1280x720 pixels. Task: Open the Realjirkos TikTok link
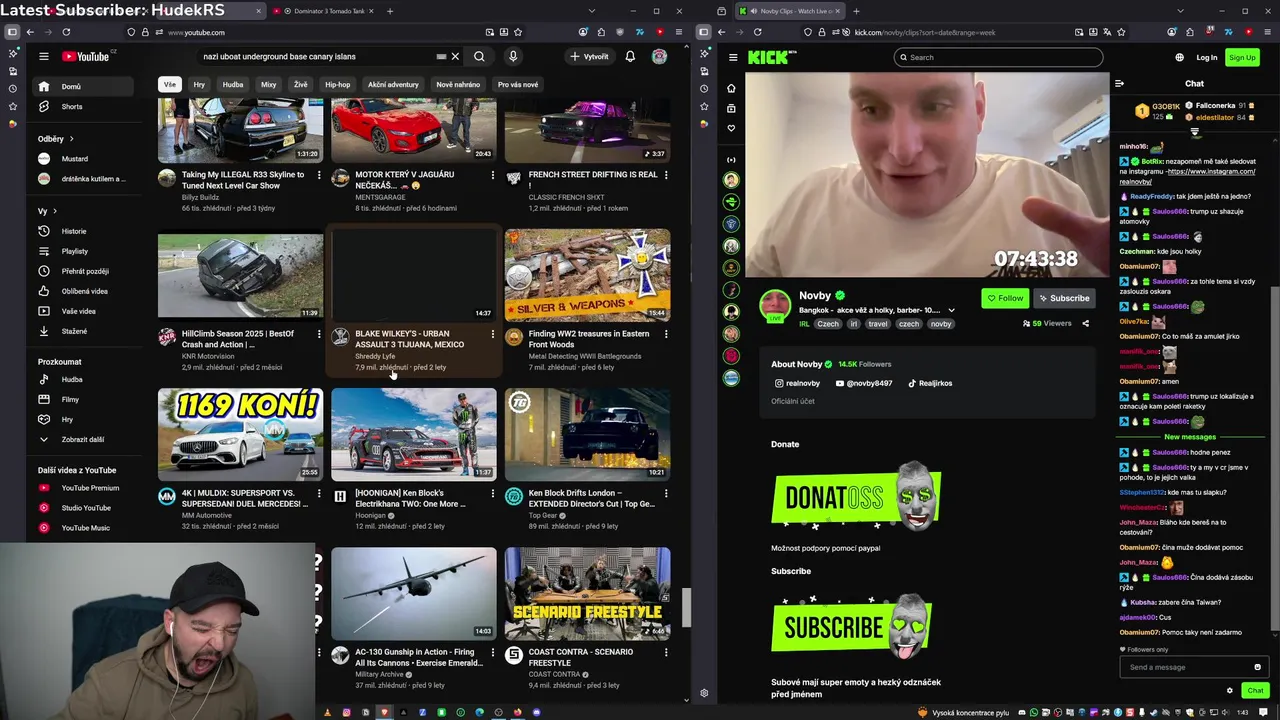930,383
